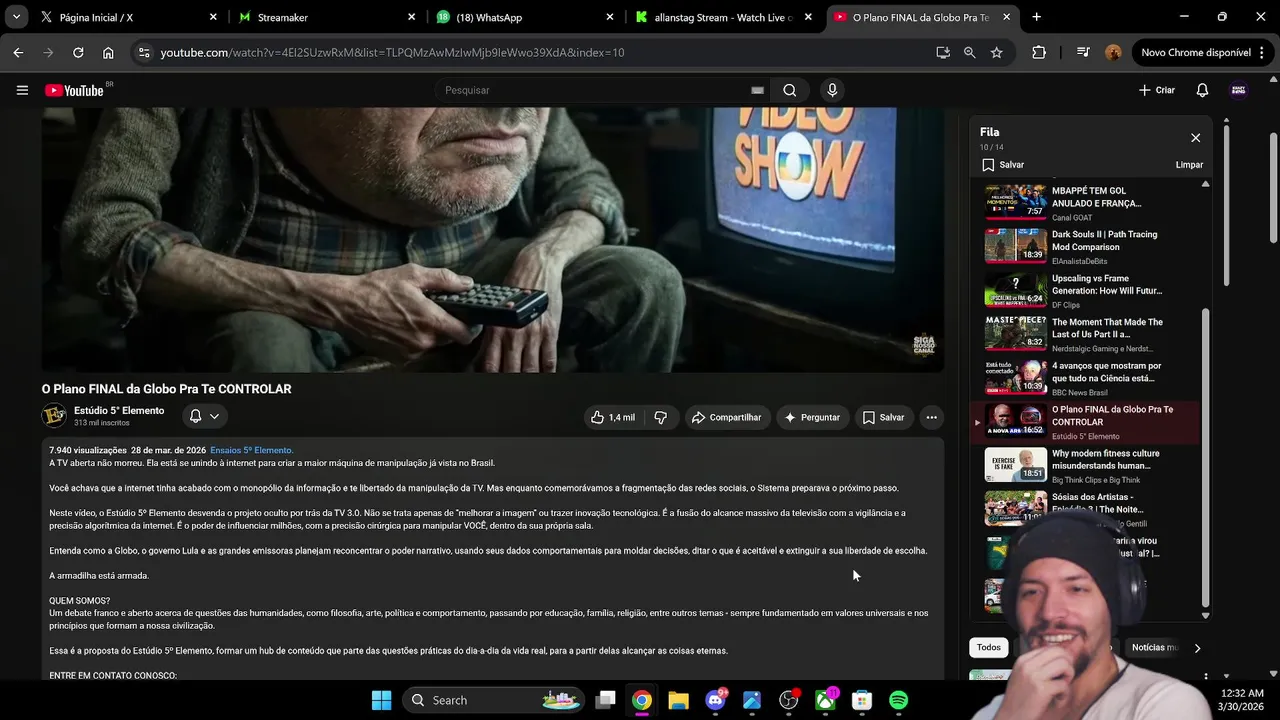1280x720 pixels.
Task: Open Discord from the taskbar
Action: 715,700
